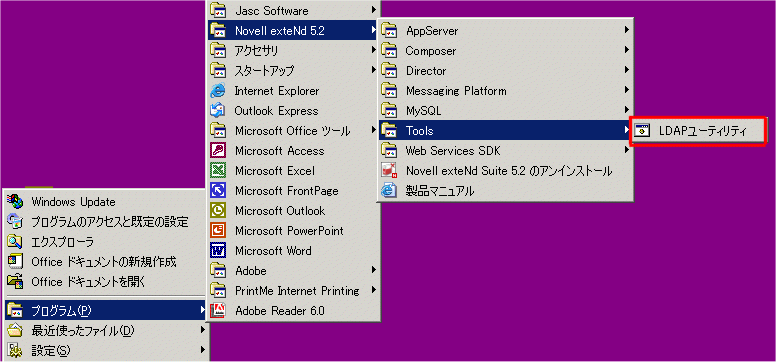Viewport: 776px width, 362px height.
Task: Click the 最近使ったファイル folder icon
Action: (x=15, y=330)
